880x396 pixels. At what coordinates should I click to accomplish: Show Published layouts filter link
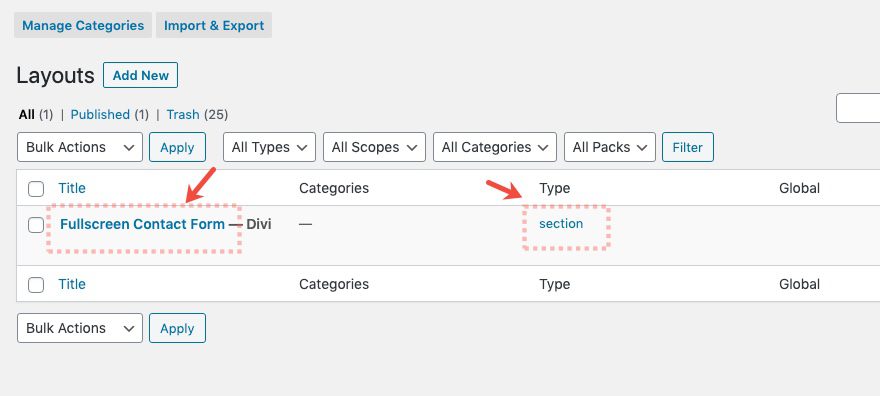coord(100,114)
